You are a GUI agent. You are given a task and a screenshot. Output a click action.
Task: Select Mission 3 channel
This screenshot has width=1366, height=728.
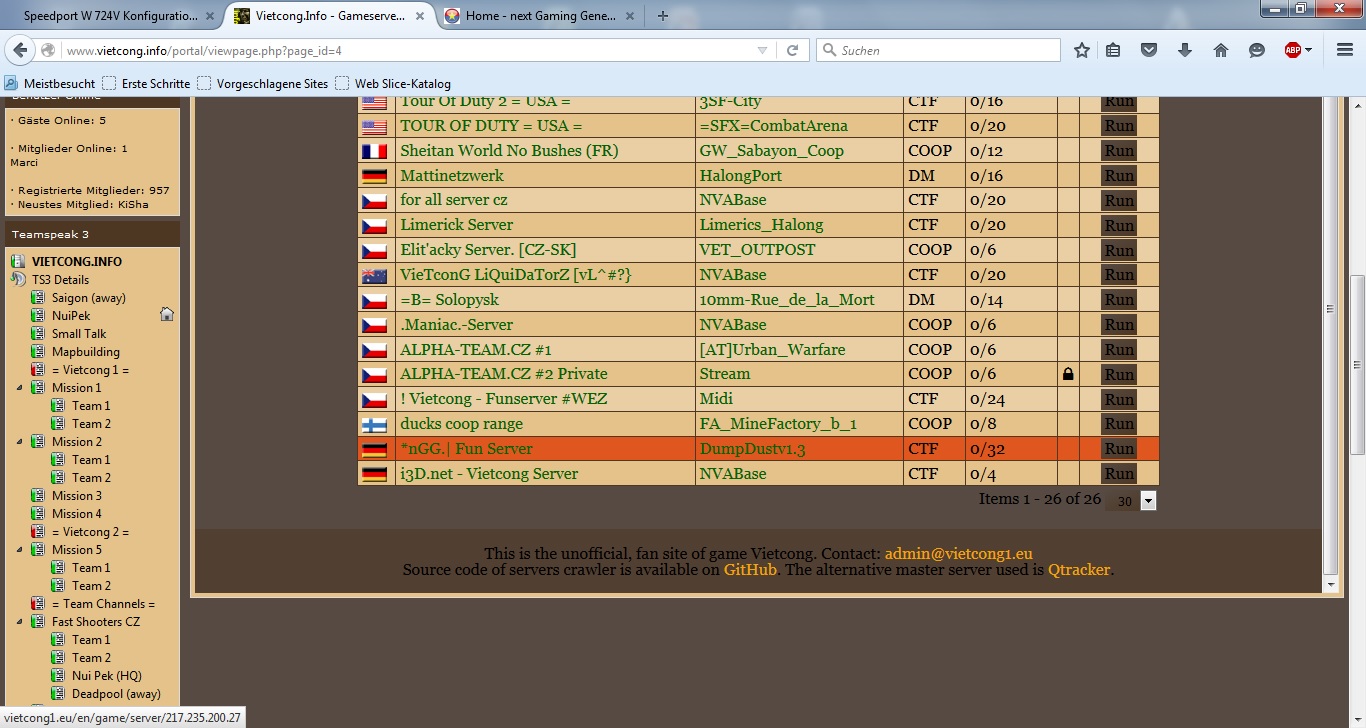[x=77, y=496]
